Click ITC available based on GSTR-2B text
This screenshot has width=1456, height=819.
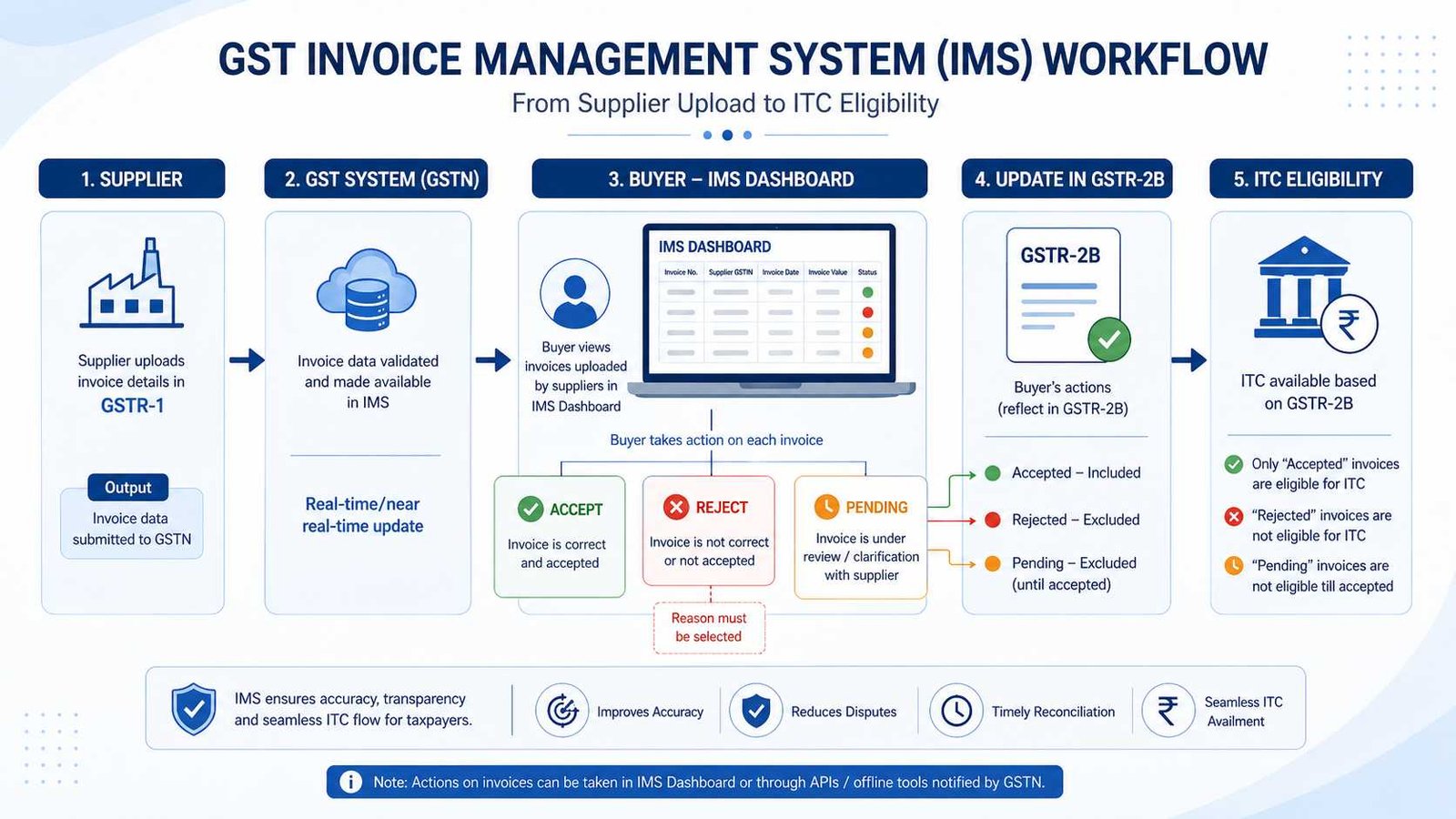[x=1309, y=392]
